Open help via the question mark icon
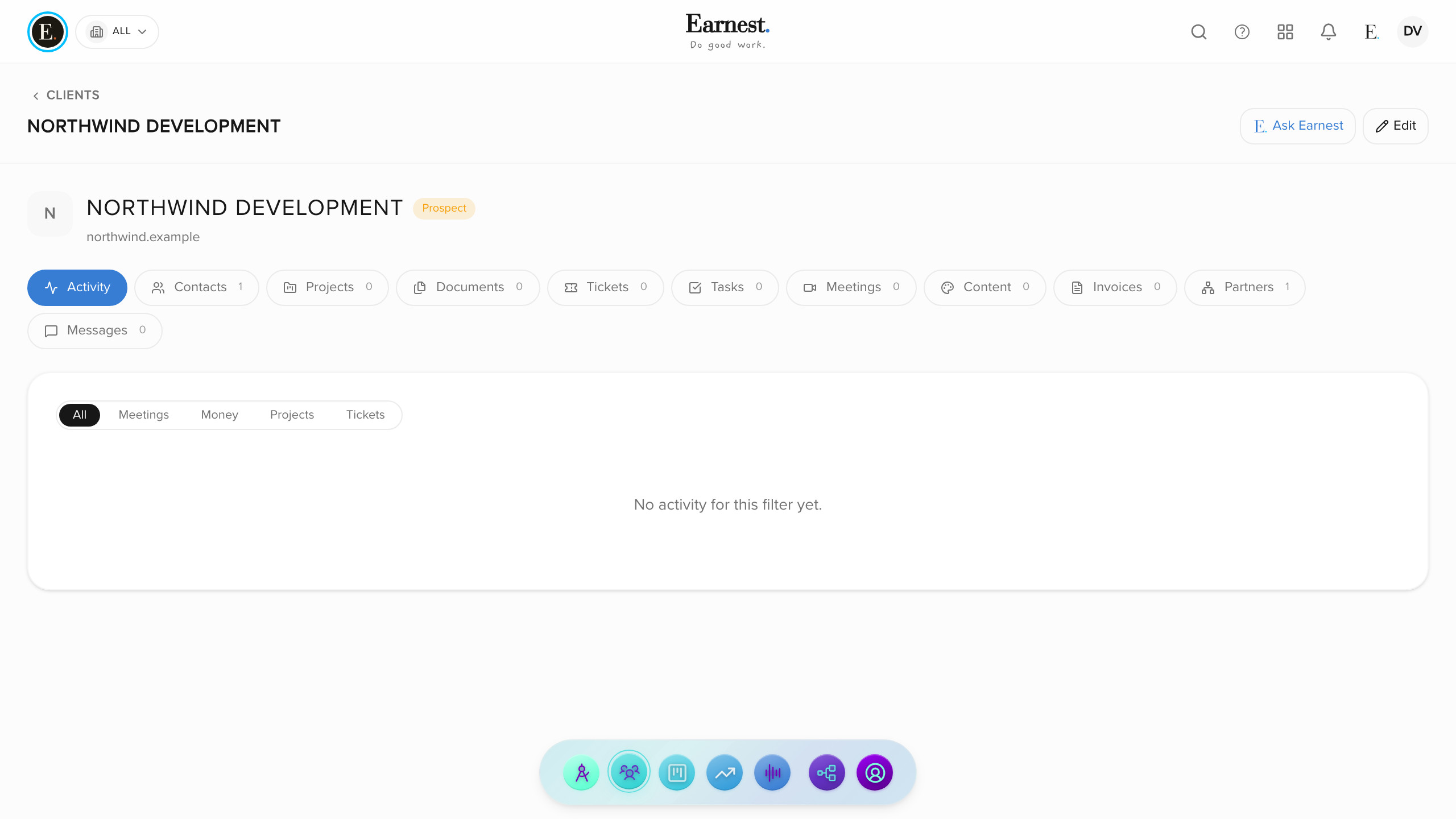 pyautogui.click(x=1242, y=32)
